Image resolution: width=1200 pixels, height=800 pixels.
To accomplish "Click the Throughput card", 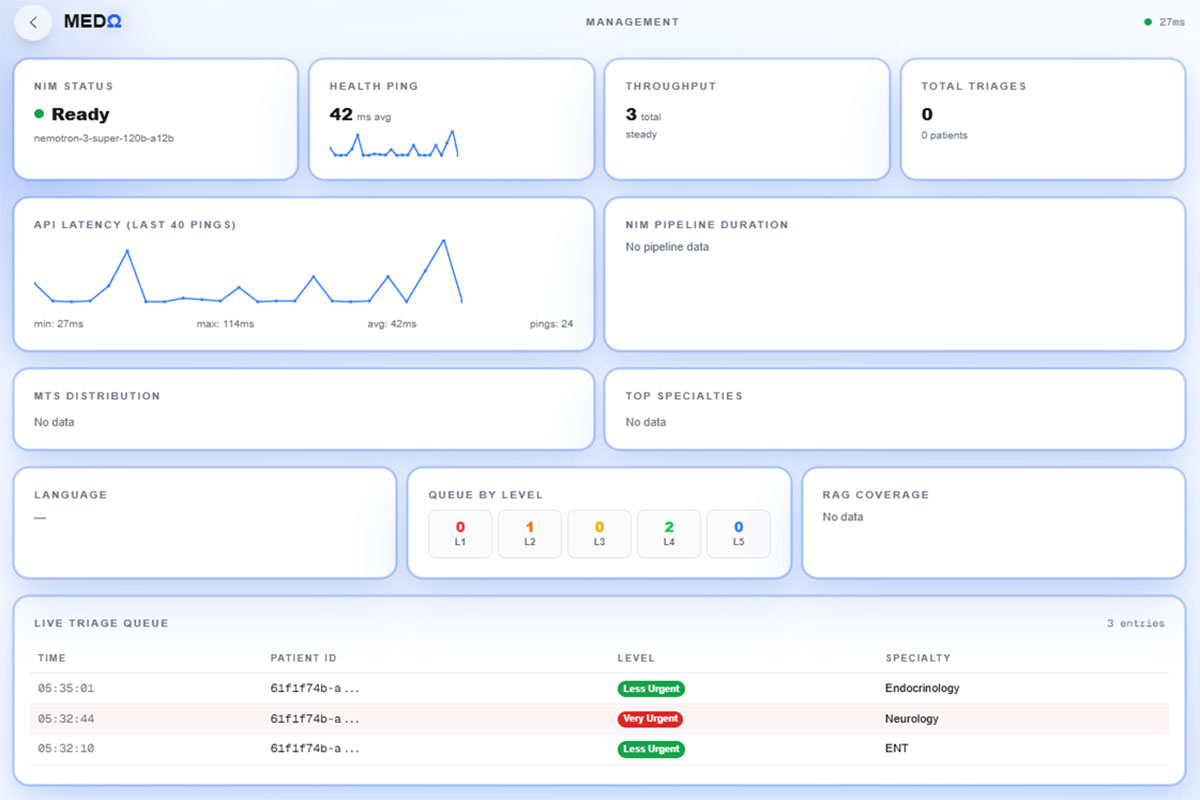I will (747, 119).
